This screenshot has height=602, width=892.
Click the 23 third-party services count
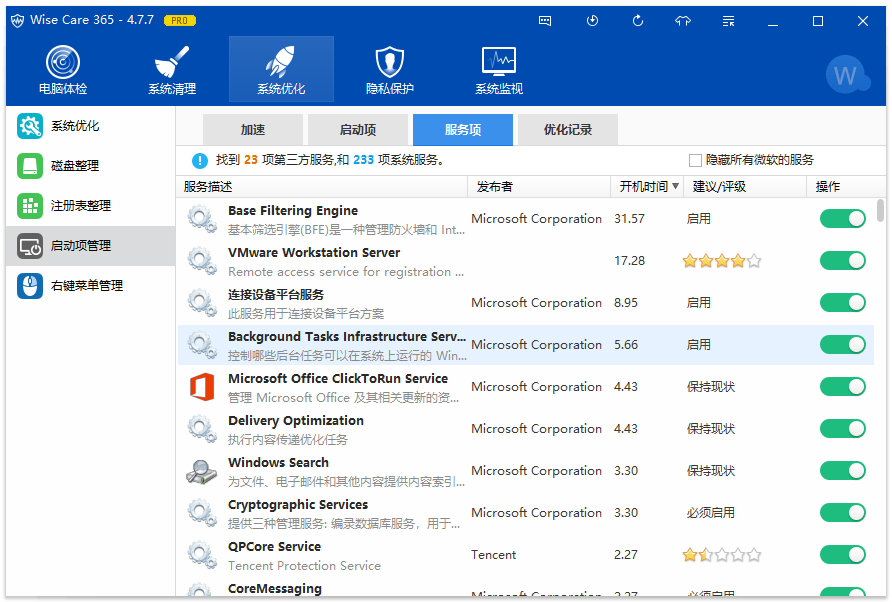tap(251, 160)
